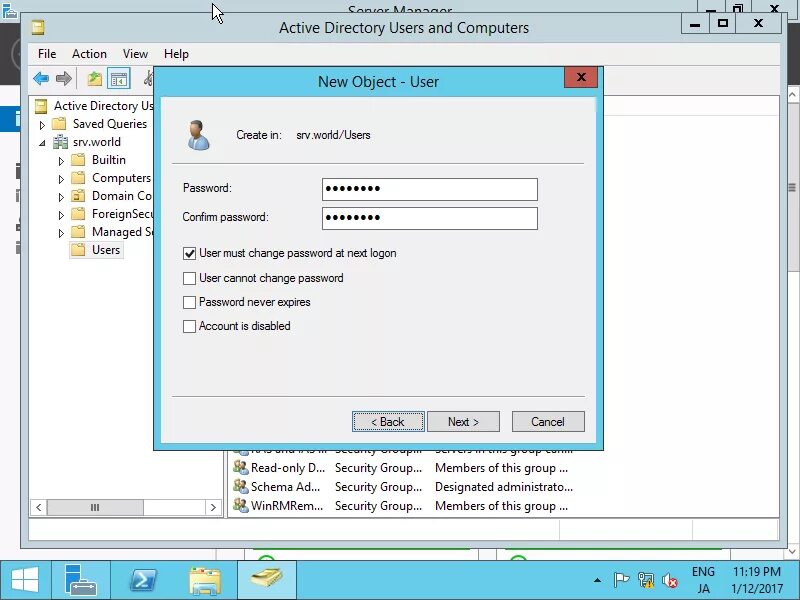Select the srv.world tree label
Viewport: 800px width, 600px height.
tap(97, 142)
